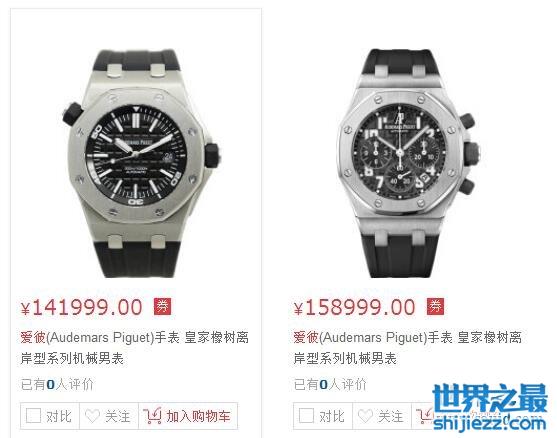The height and width of the screenshot is (438, 557).
Task: Click the 券 coupon icon beside ¥158999.00
Action: point(435,307)
